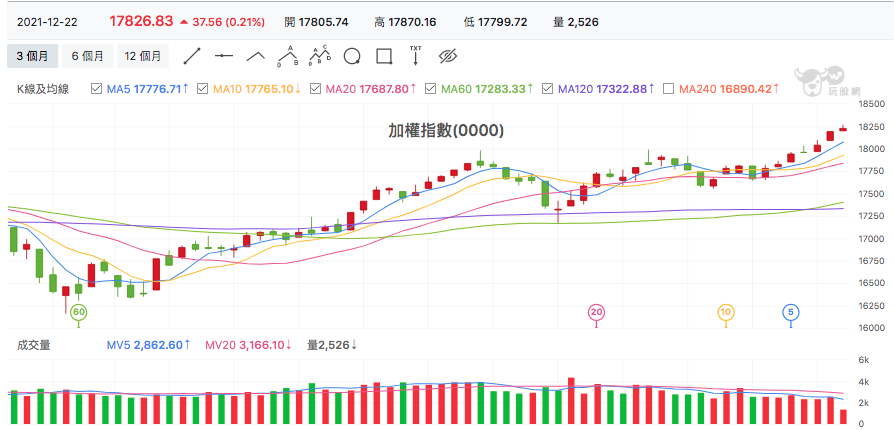Click the 6k volume axis label

point(863,360)
